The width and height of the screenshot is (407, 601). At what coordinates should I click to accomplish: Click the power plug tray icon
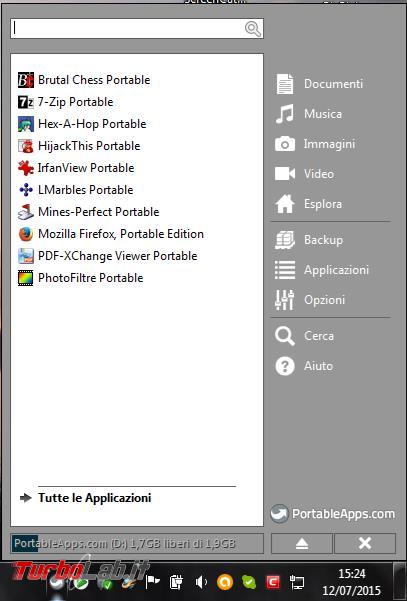[176, 582]
